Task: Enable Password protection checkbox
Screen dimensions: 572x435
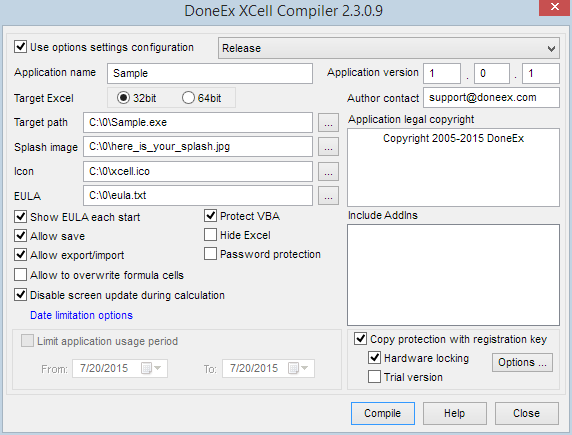Action: [210, 254]
